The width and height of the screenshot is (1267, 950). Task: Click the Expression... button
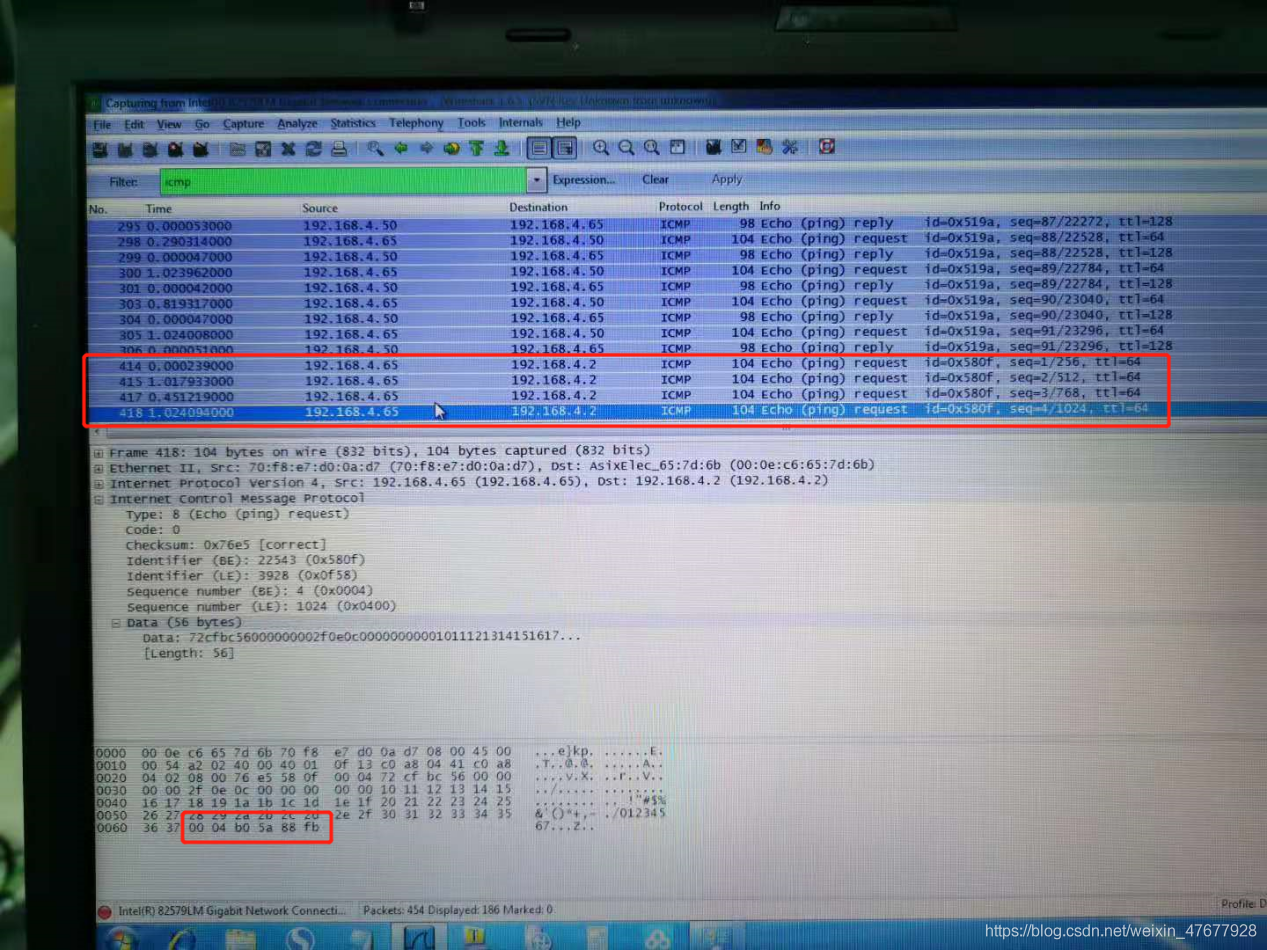click(582, 180)
